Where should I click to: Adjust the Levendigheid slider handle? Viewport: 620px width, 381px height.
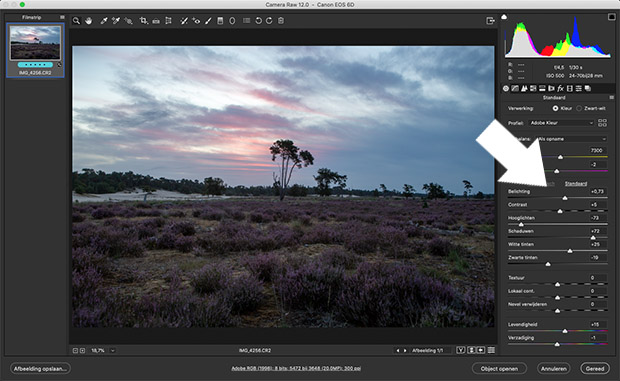pos(565,331)
